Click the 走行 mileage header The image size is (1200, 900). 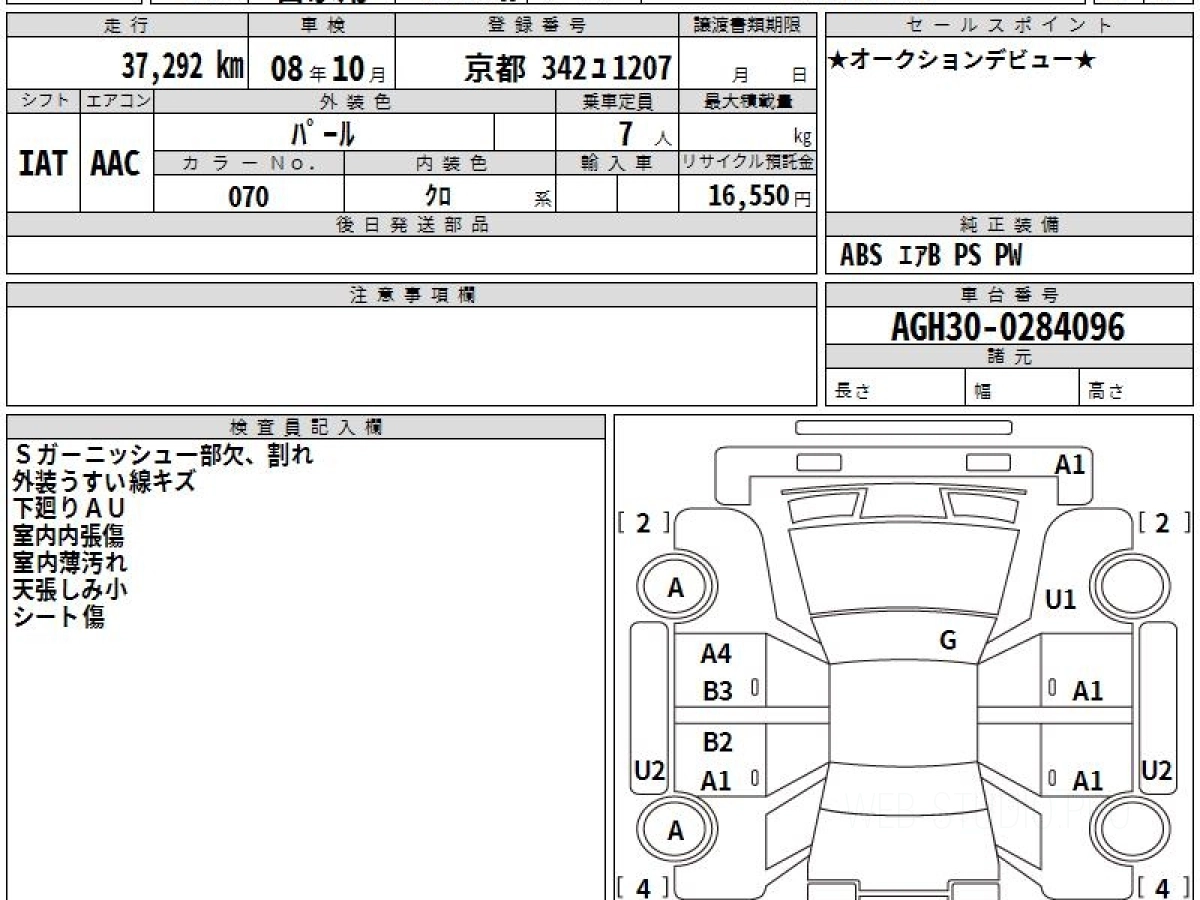[127, 26]
